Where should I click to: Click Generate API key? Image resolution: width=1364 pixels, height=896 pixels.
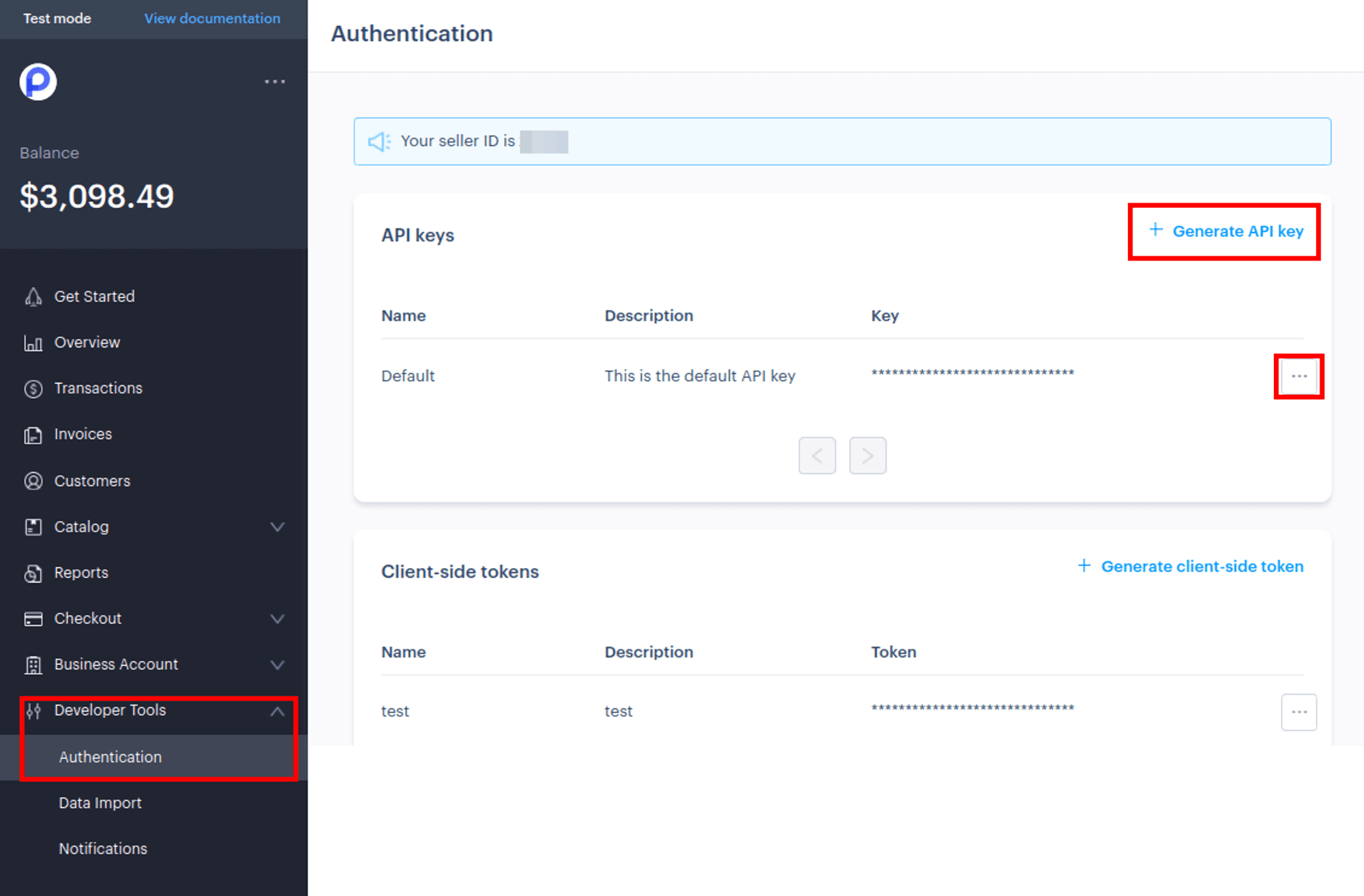[x=1226, y=231]
